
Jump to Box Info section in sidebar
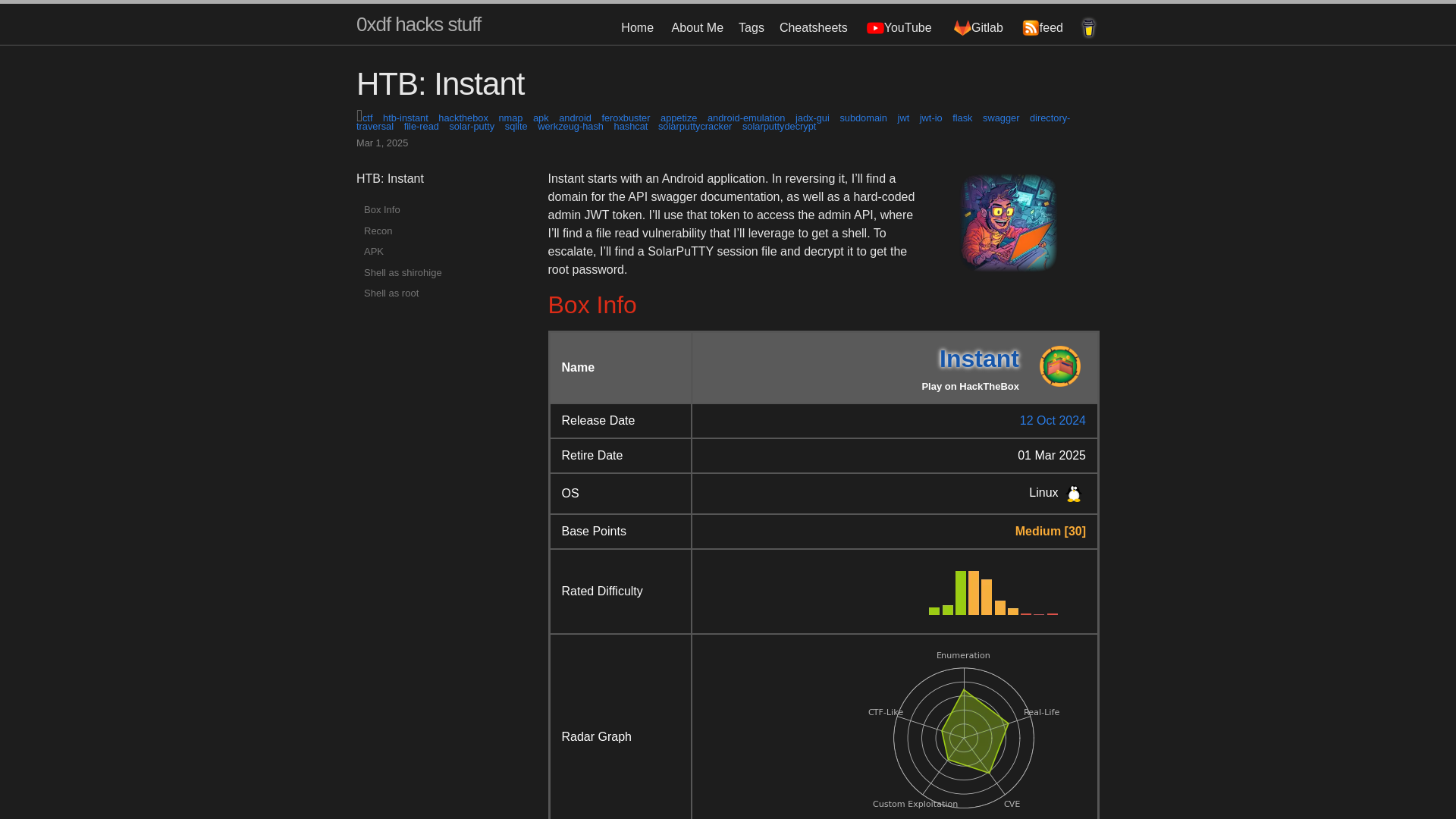382,210
